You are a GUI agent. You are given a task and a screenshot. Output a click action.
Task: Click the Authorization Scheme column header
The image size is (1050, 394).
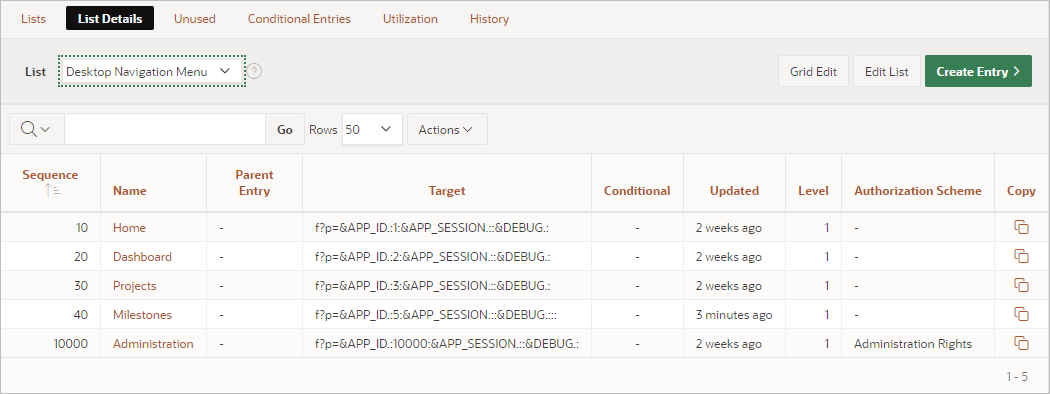(918, 190)
